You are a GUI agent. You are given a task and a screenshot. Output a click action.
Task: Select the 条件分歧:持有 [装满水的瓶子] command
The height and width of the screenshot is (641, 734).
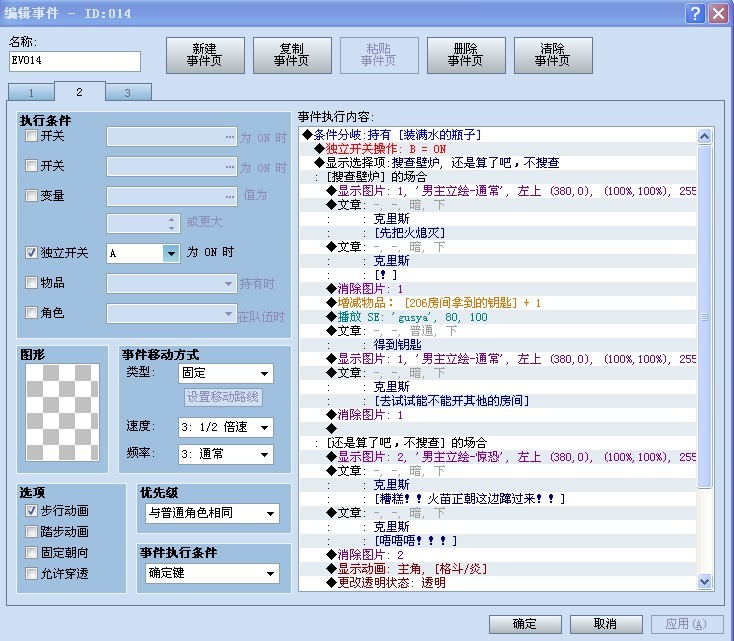tap(498, 135)
